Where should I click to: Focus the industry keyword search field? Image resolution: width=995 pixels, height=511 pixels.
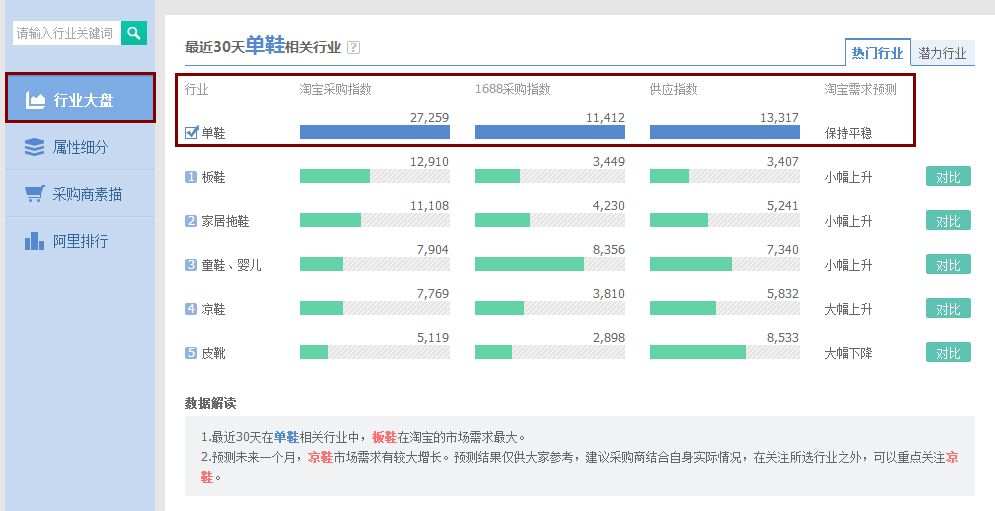click(x=66, y=33)
